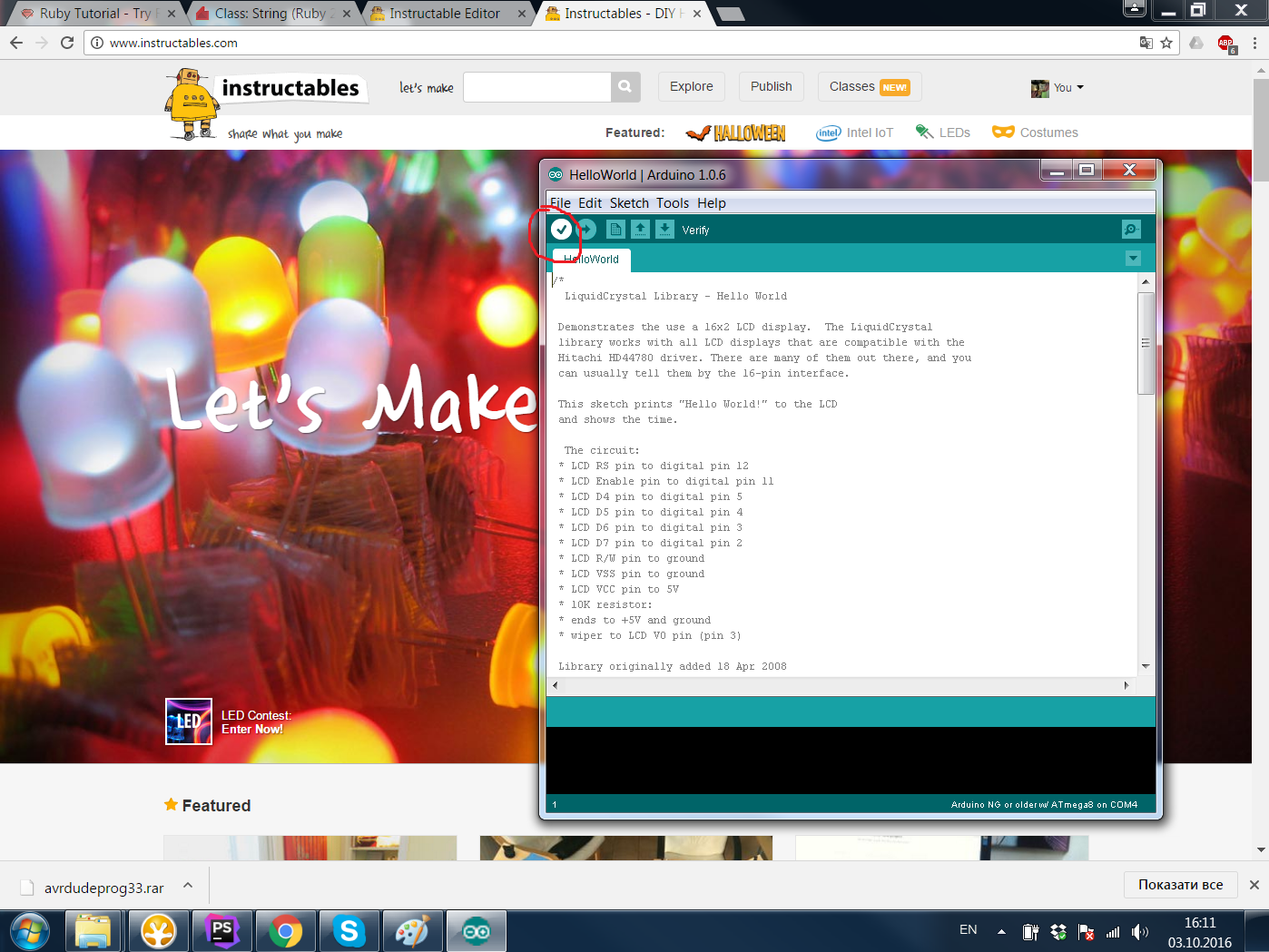Open a sketch using the up-arrow button
The height and width of the screenshot is (952, 1269).
pos(640,230)
